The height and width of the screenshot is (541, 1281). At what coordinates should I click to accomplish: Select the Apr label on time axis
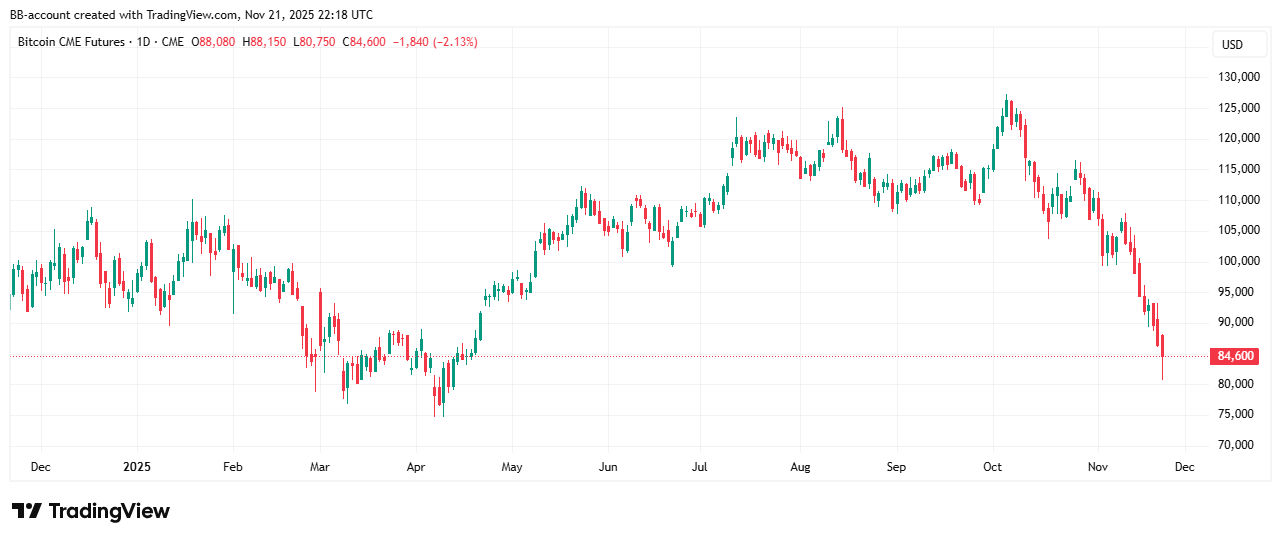[x=418, y=467]
